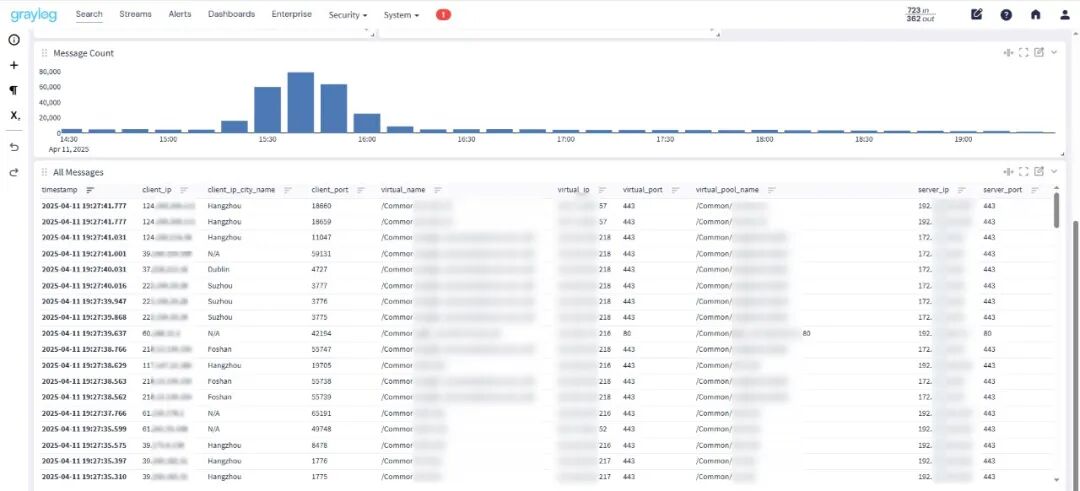Screen dimensions: 1080x491
Task: Edit the All Messages widget
Action: click(1039, 171)
